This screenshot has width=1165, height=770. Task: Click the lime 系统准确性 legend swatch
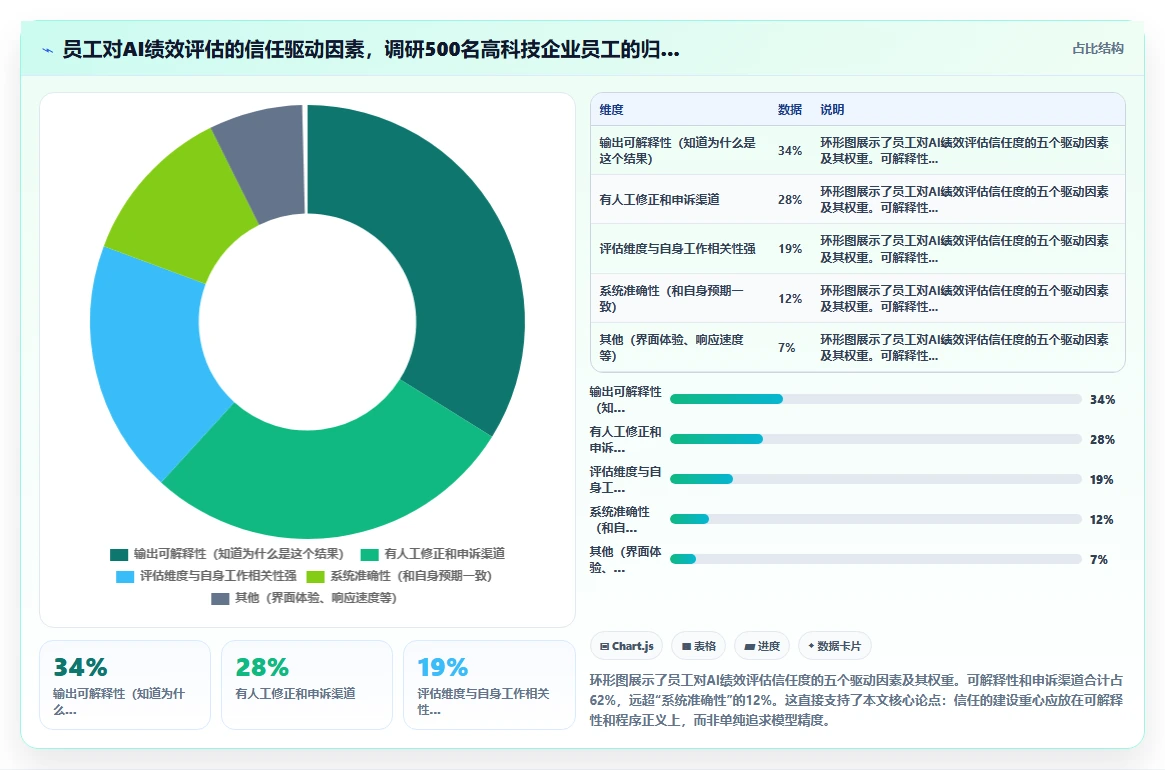pos(316,577)
